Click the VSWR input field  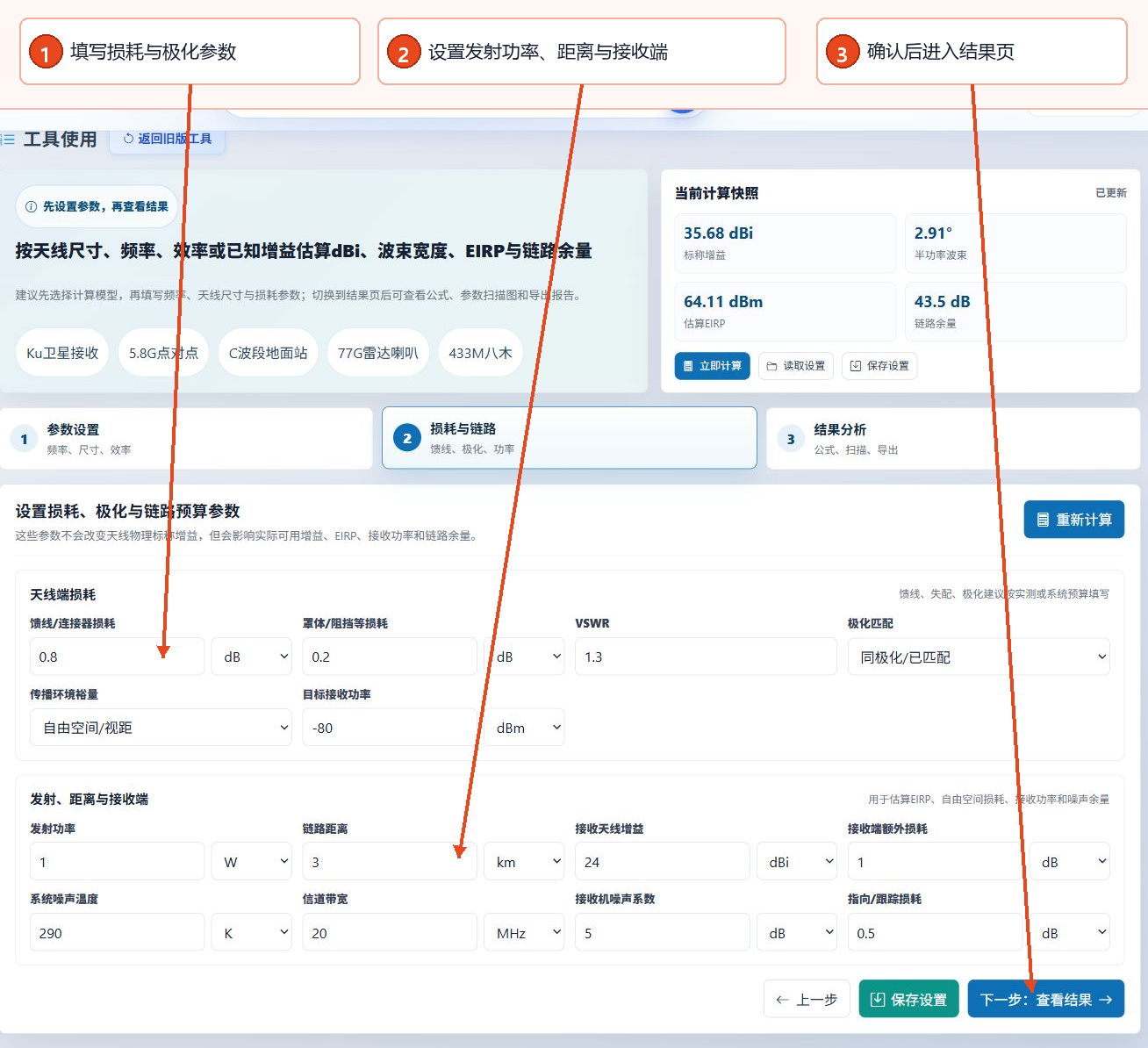tap(706, 657)
